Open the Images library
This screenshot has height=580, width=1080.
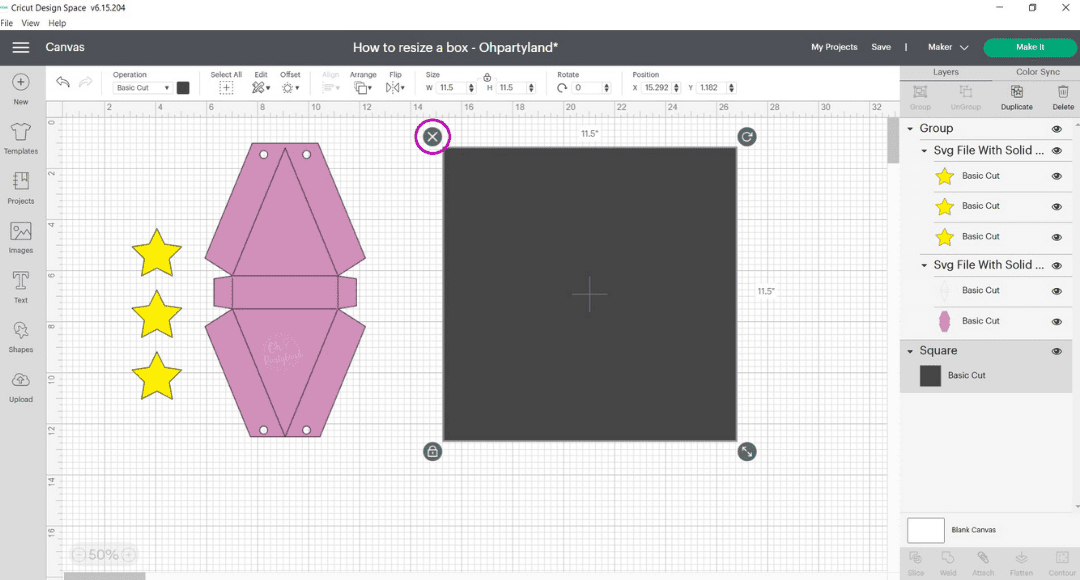tap(21, 238)
